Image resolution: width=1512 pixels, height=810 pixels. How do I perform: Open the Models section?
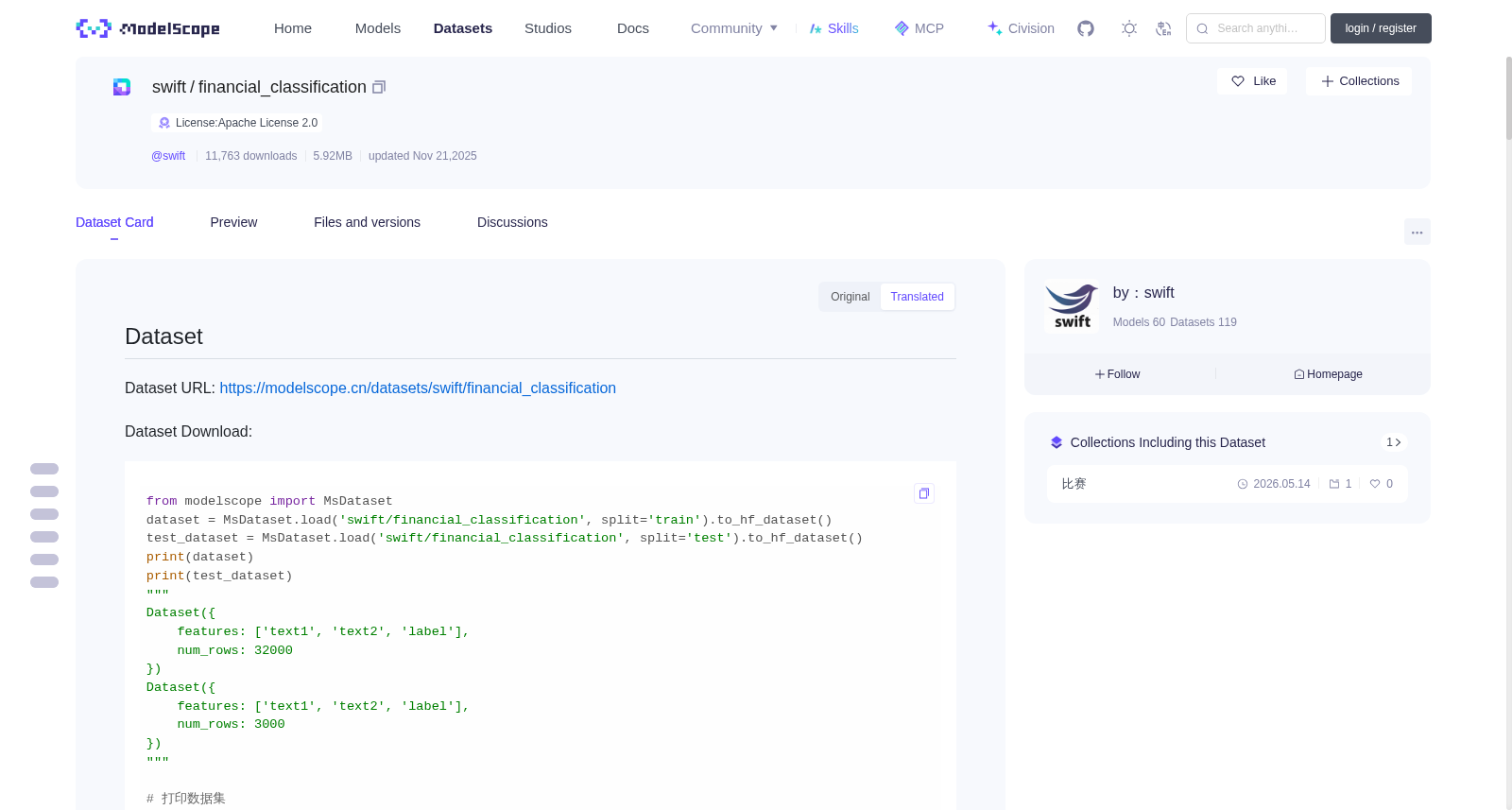click(378, 28)
